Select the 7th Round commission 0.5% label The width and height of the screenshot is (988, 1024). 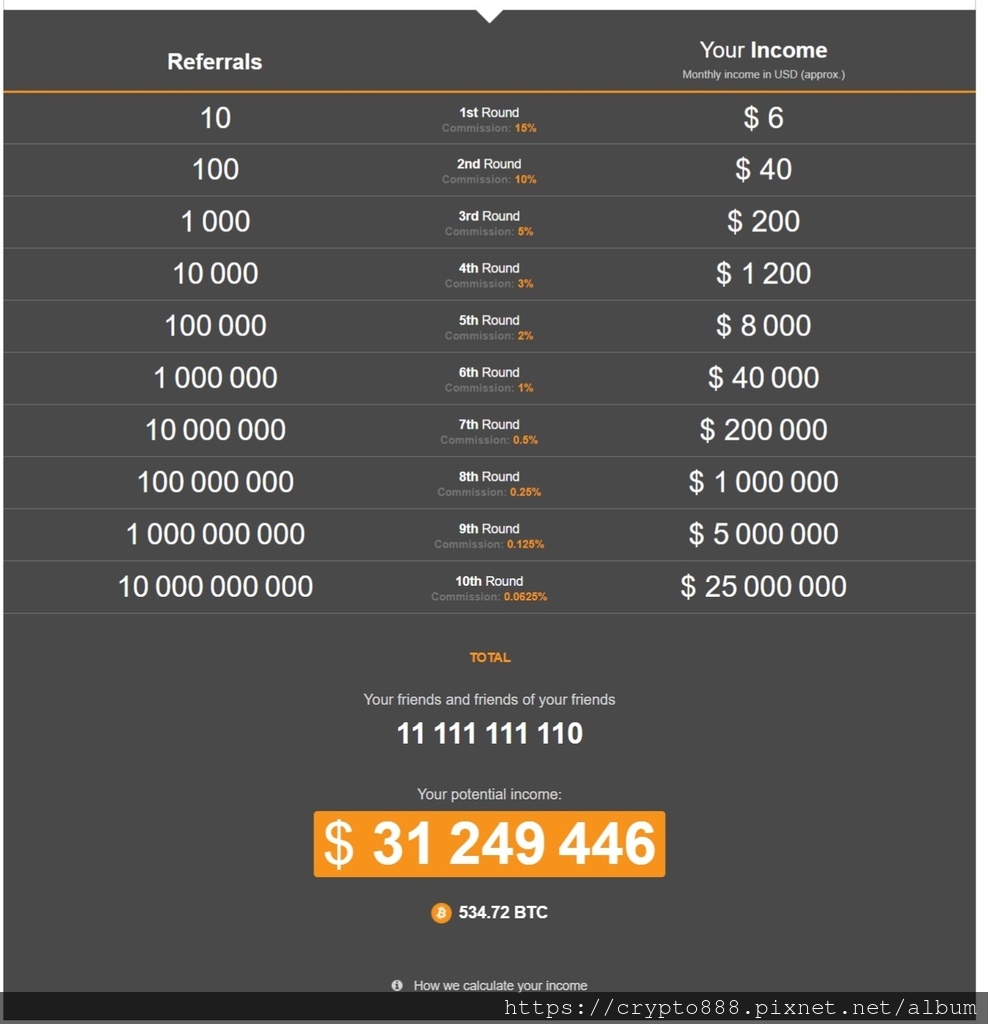[489, 432]
